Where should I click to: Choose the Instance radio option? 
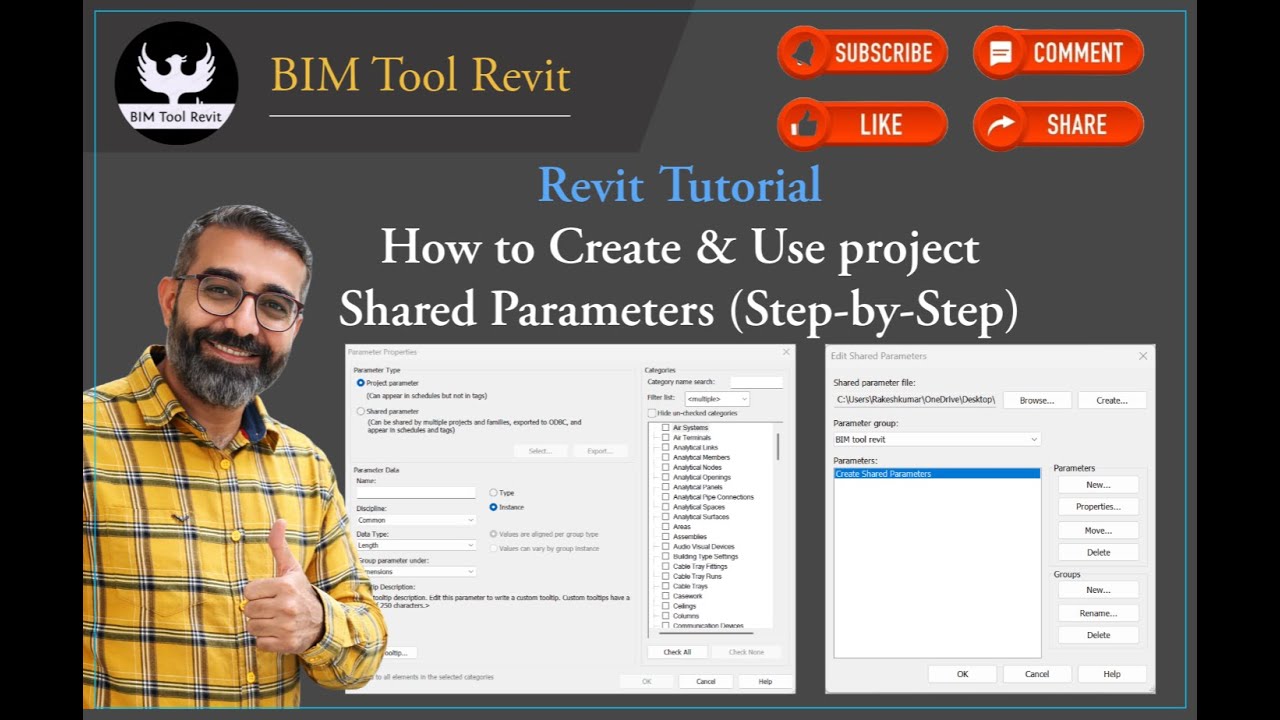click(493, 507)
